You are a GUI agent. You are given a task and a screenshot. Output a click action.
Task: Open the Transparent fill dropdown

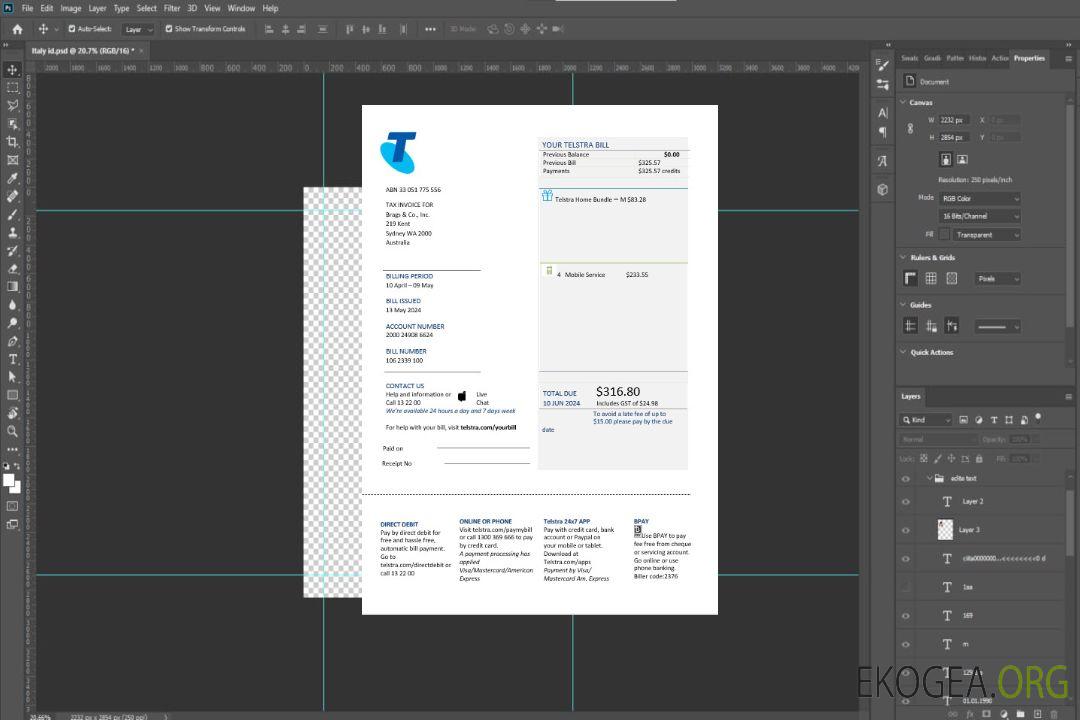click(986, 235)
